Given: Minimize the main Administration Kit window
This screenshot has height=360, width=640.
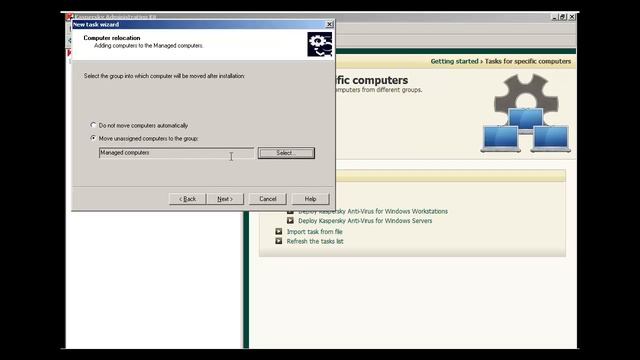Looking at the screenshot, I should 555,17.
